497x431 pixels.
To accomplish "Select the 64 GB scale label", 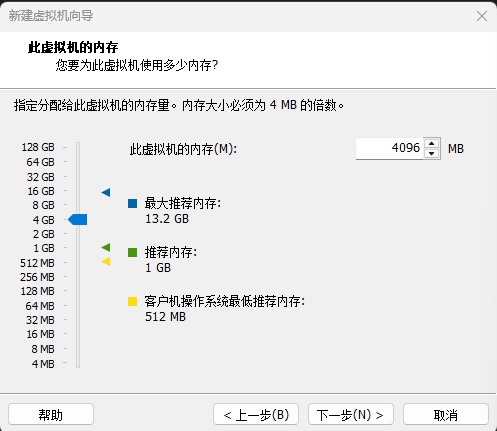I will (40, 162).
